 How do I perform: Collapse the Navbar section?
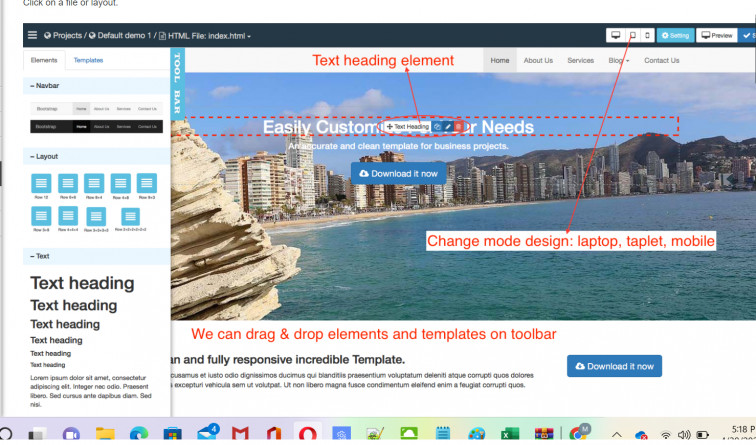(44, 86)
